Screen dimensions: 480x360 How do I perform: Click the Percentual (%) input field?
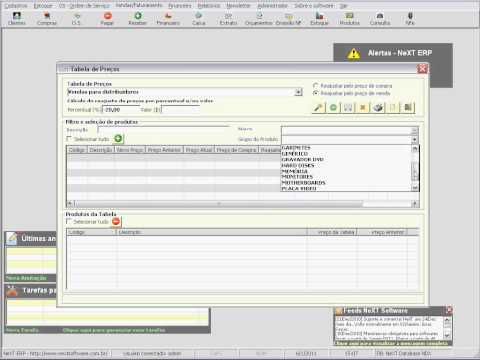121,109
